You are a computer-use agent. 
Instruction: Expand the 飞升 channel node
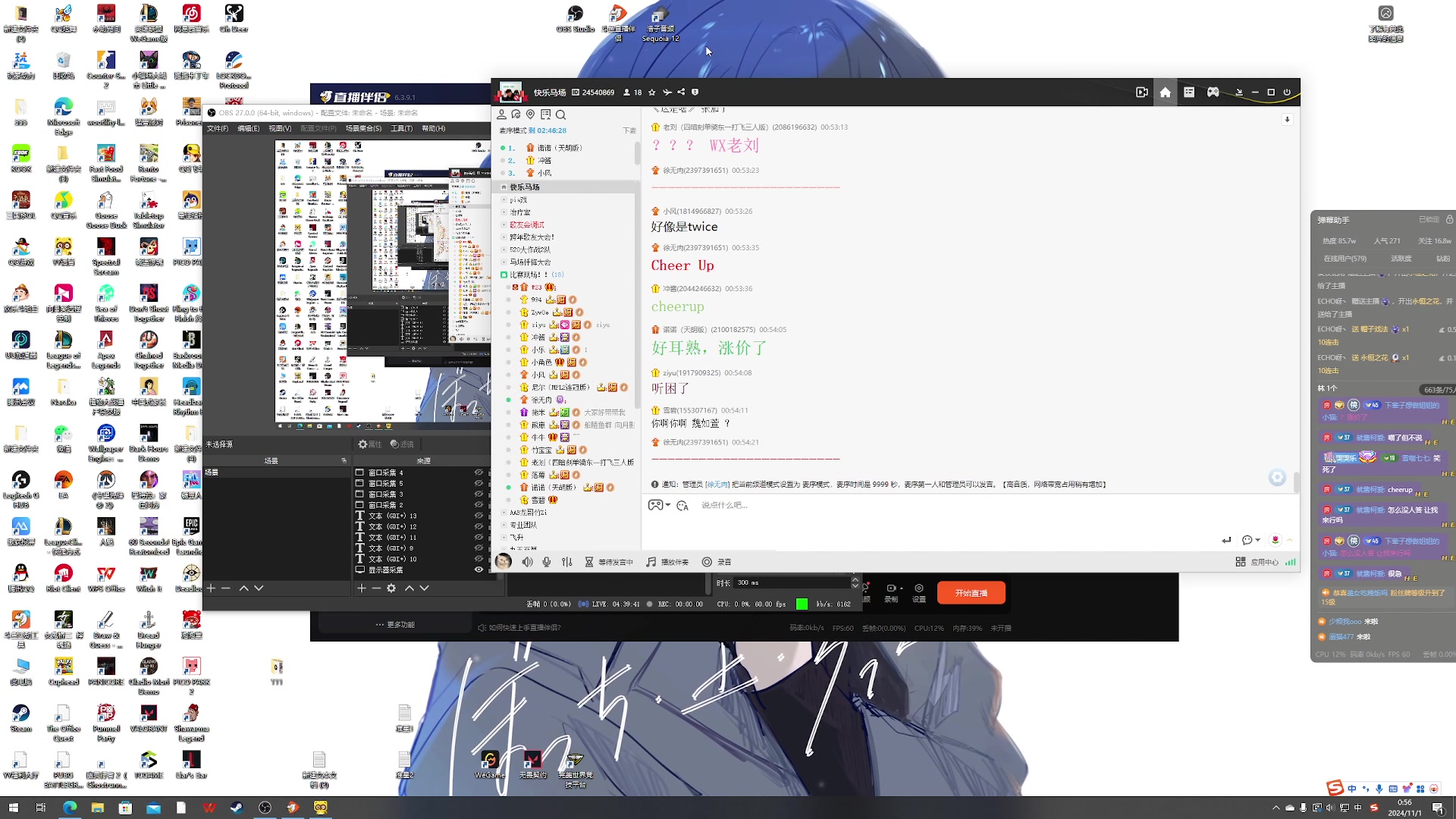(x=504, y=537)
